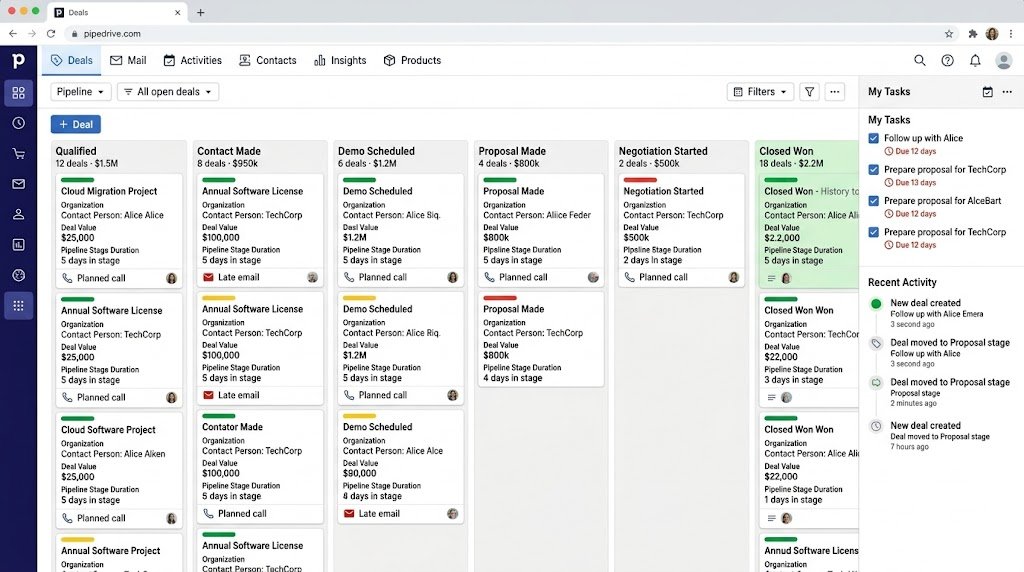Click the notes icon on Closed Won History card

(x=771, y=278)
